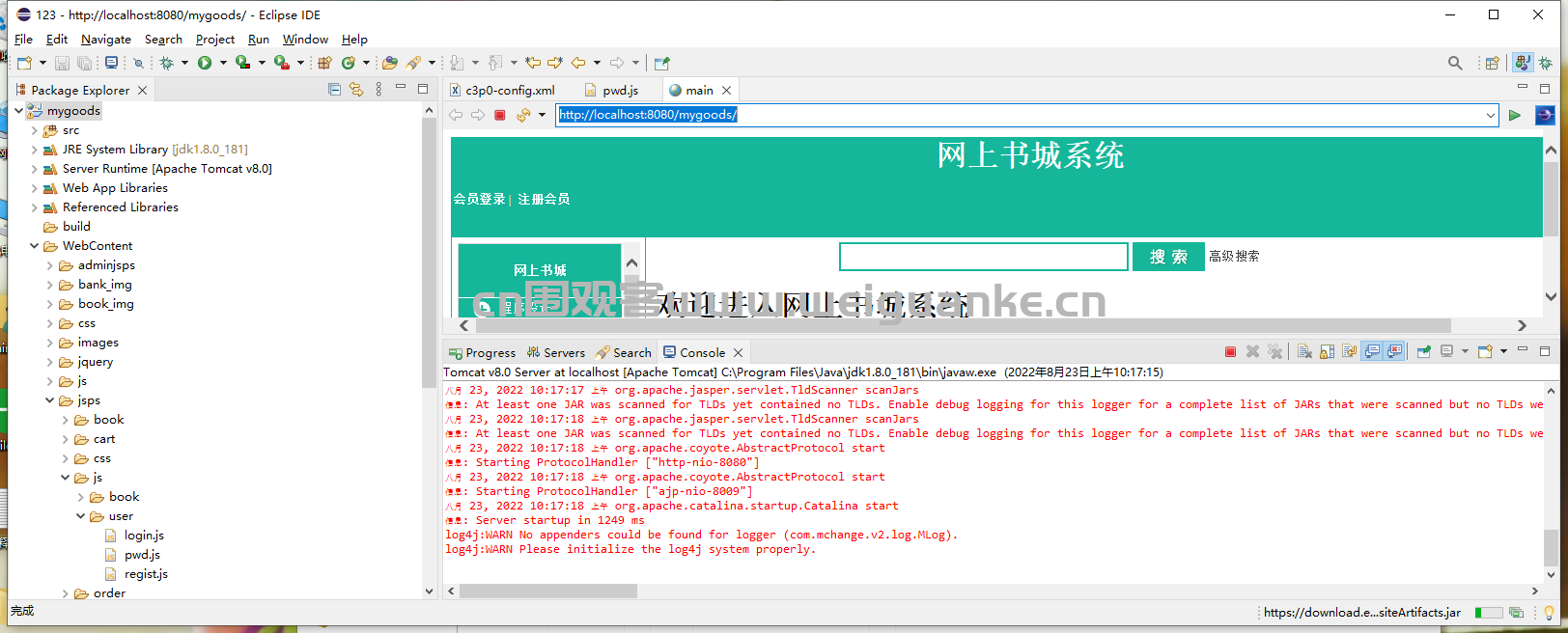Close the main browser tab
1568x633 pixels.
pyautogui.click(x=727, y=90)
